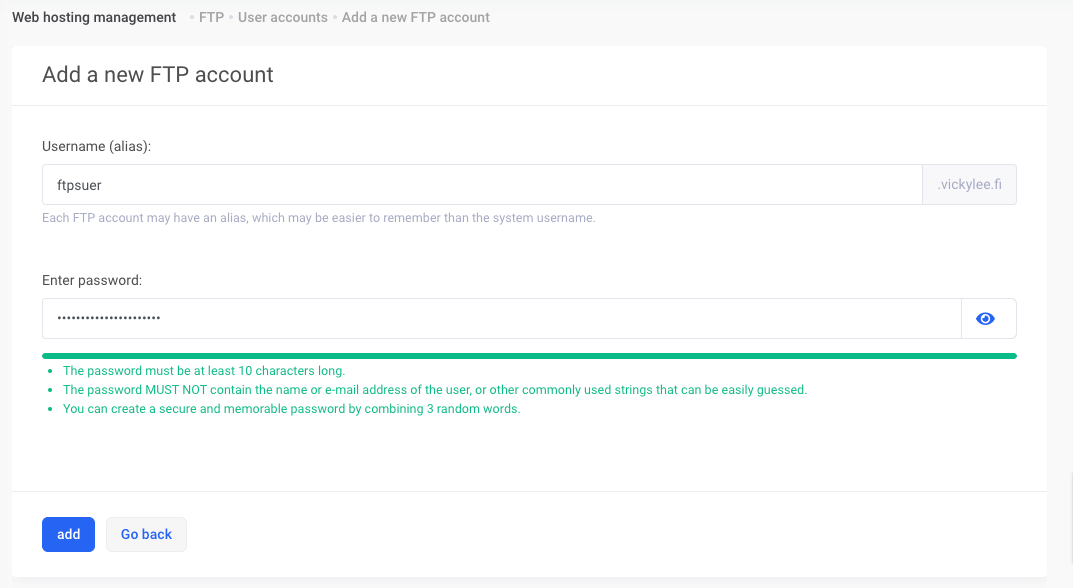Image resolution: width=1073 pixels, height=588 pixels.
Task: Click the green password strength bar
Action: point(529,355)
